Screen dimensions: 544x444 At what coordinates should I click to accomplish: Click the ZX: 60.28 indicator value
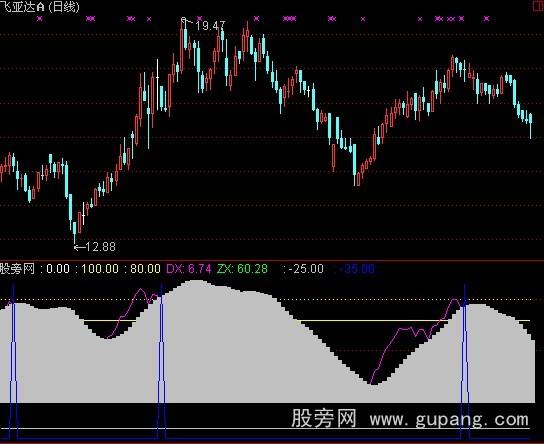pos(242,268)
